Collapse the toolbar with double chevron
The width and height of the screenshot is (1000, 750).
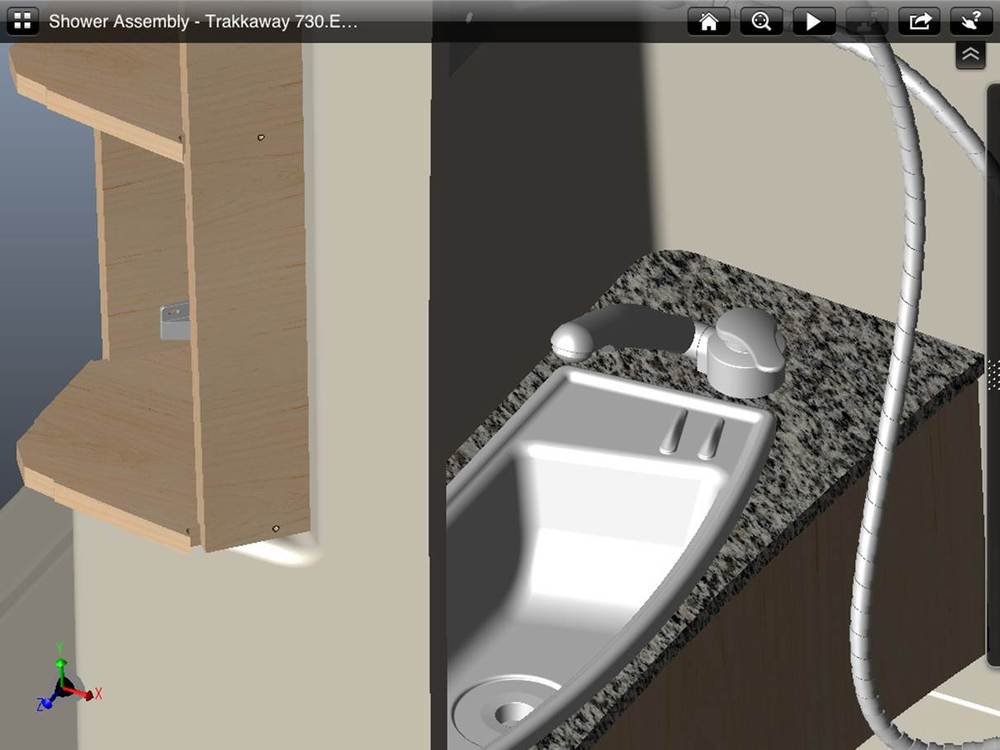click(x=971, y=55)
